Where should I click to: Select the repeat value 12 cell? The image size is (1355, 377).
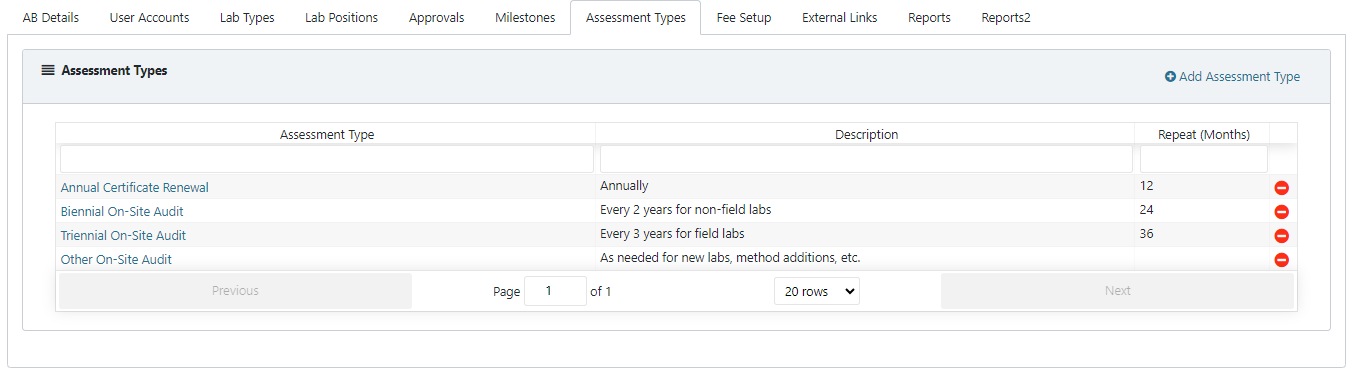coord(1202,186)
